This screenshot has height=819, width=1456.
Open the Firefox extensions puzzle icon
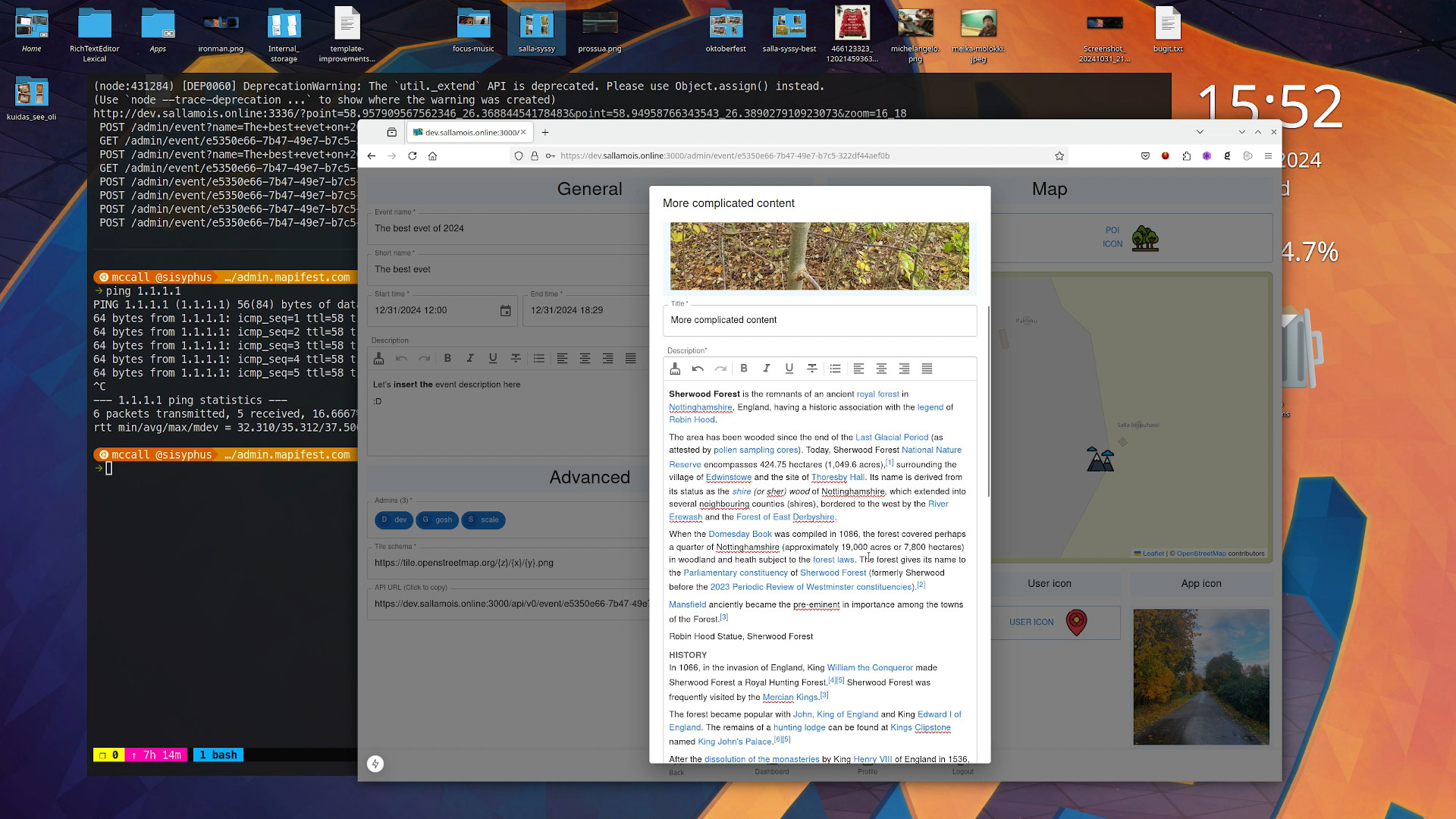(1186, 156)
